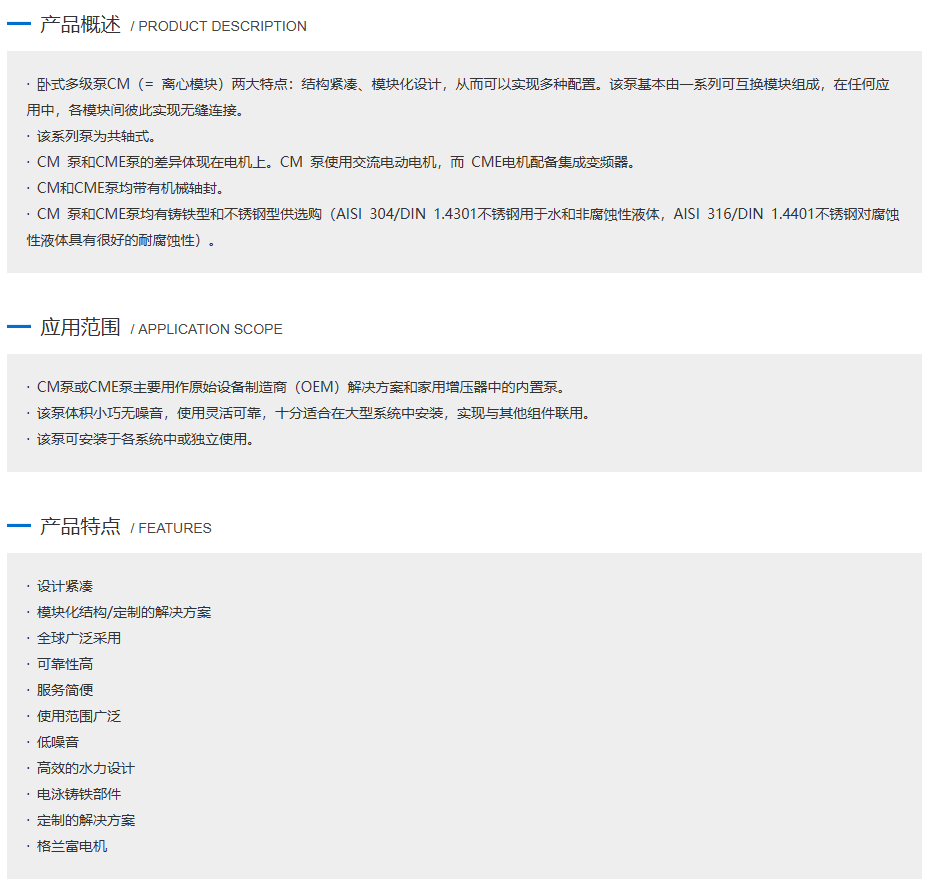Click the 高效的水力设计 feature item
Screen dimensions: 929x887
86,768
